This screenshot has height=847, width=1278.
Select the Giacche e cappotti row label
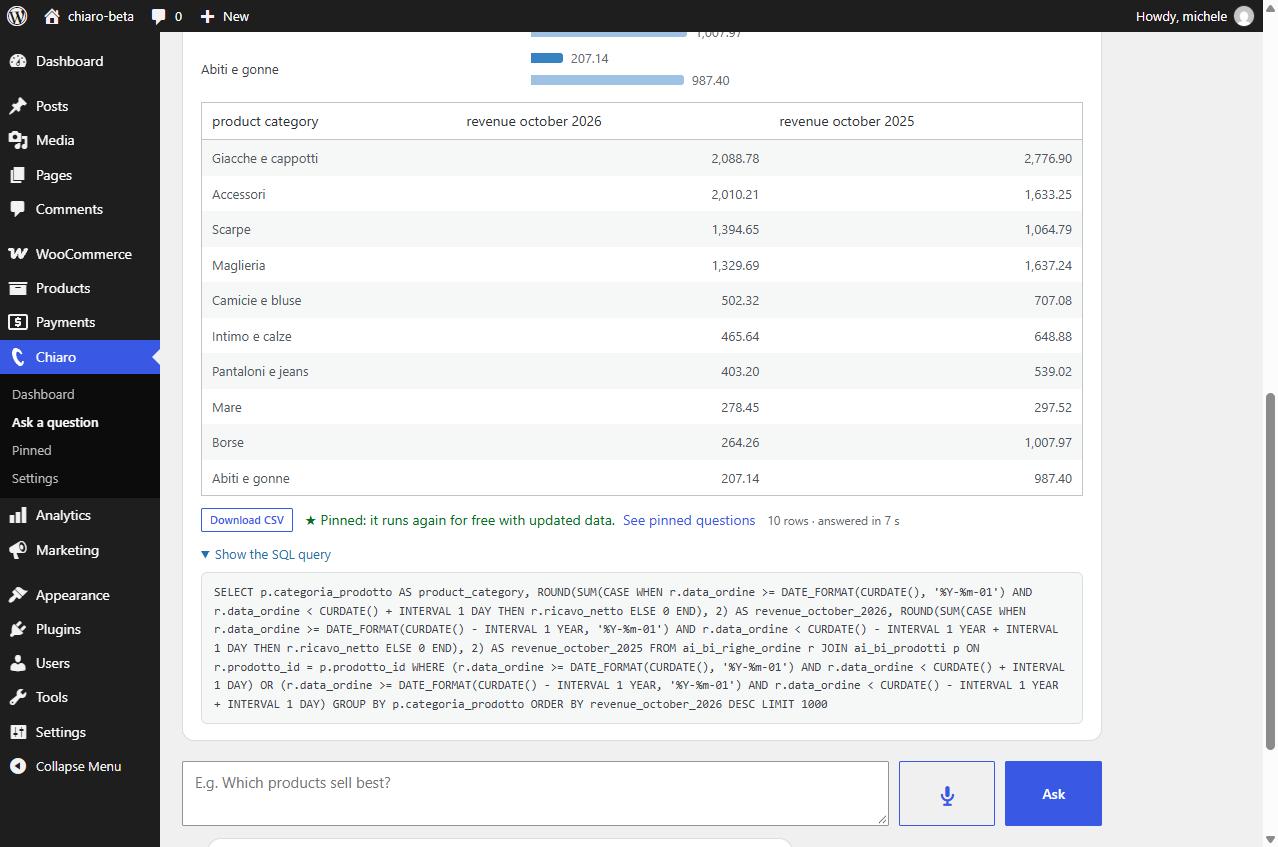265,158
